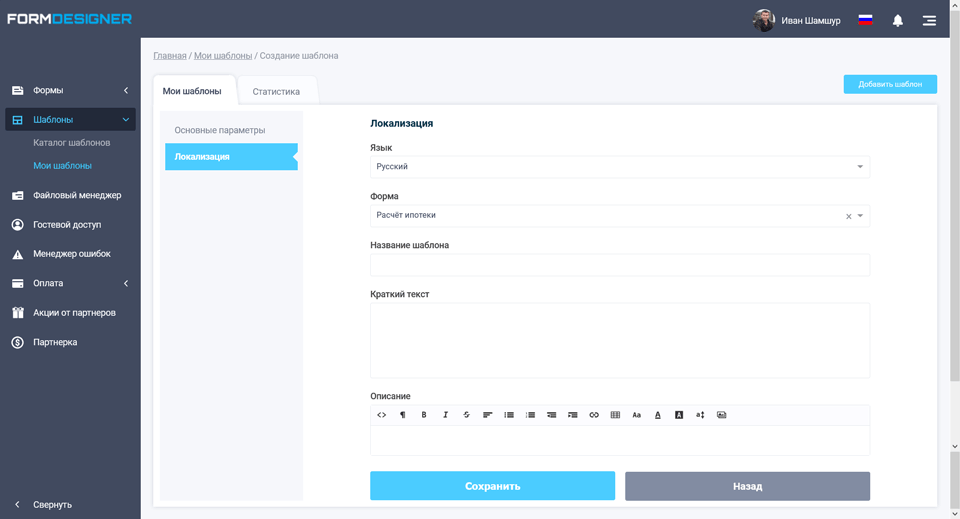
Task: Click the Сохранить button
Action: [x=492, y=486]
